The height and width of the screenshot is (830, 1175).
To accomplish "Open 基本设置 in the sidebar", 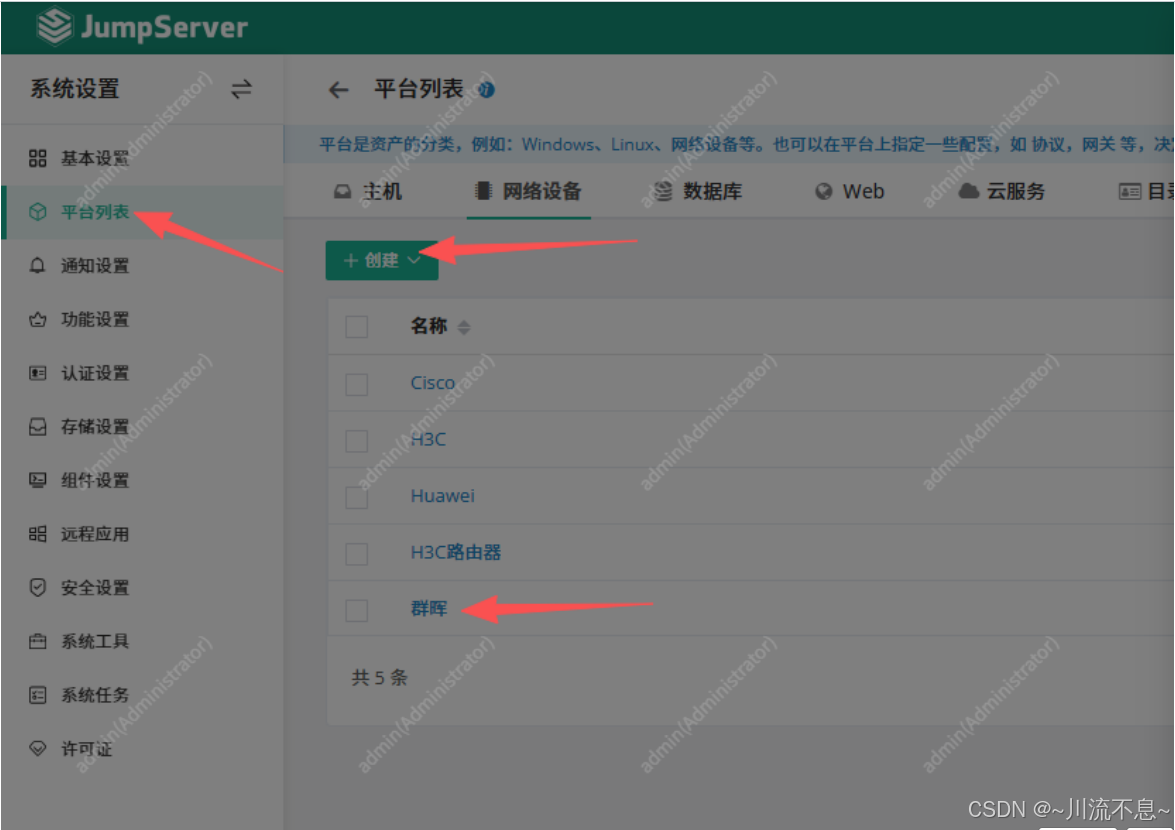I will point(95,158).
